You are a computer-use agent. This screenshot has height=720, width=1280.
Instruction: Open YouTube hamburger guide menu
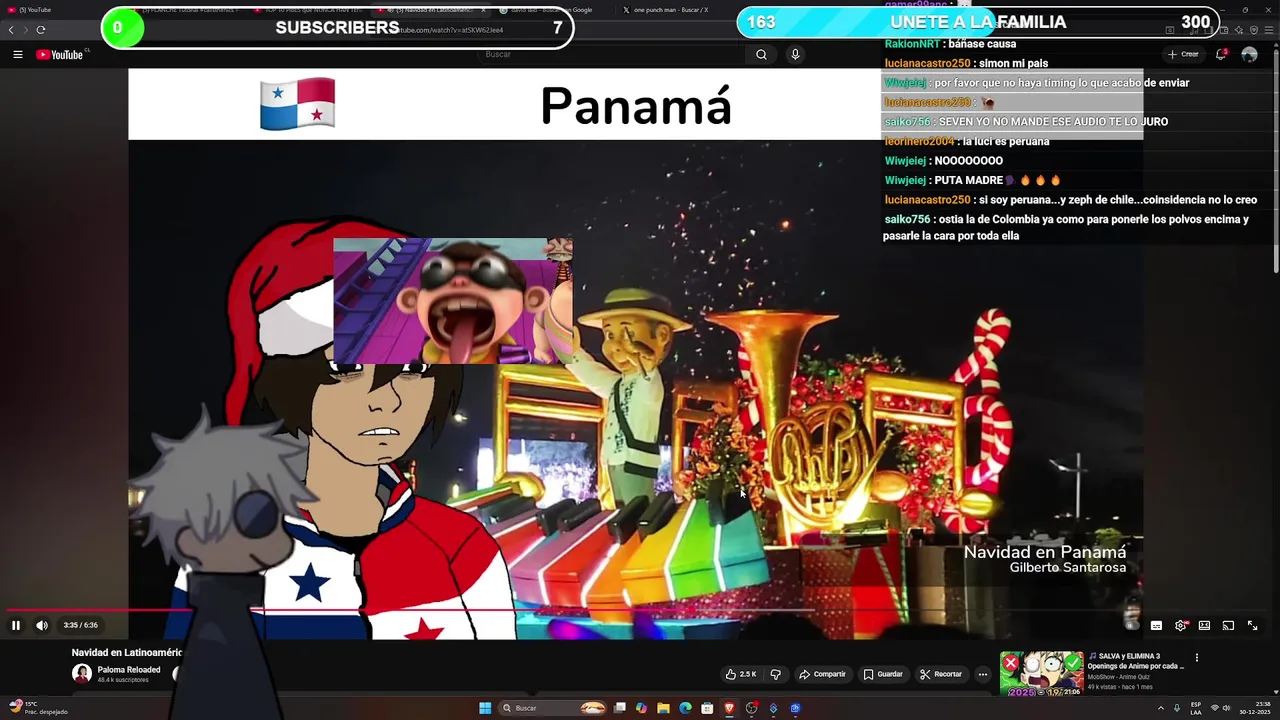pyautogui.click(x=17, y=54)
